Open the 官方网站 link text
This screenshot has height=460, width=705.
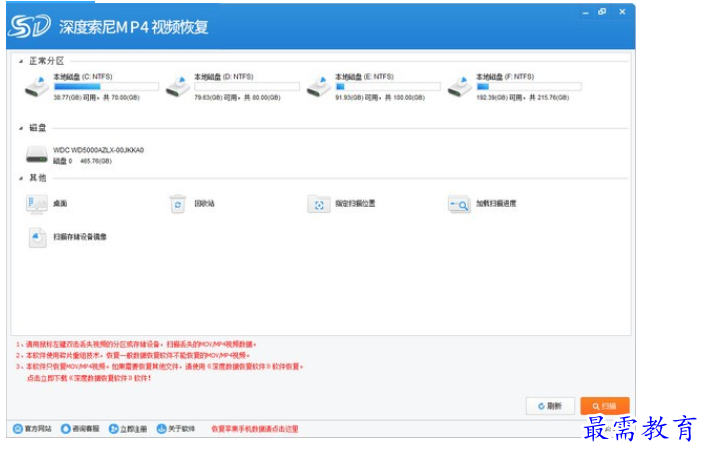(x=38, y=429)
